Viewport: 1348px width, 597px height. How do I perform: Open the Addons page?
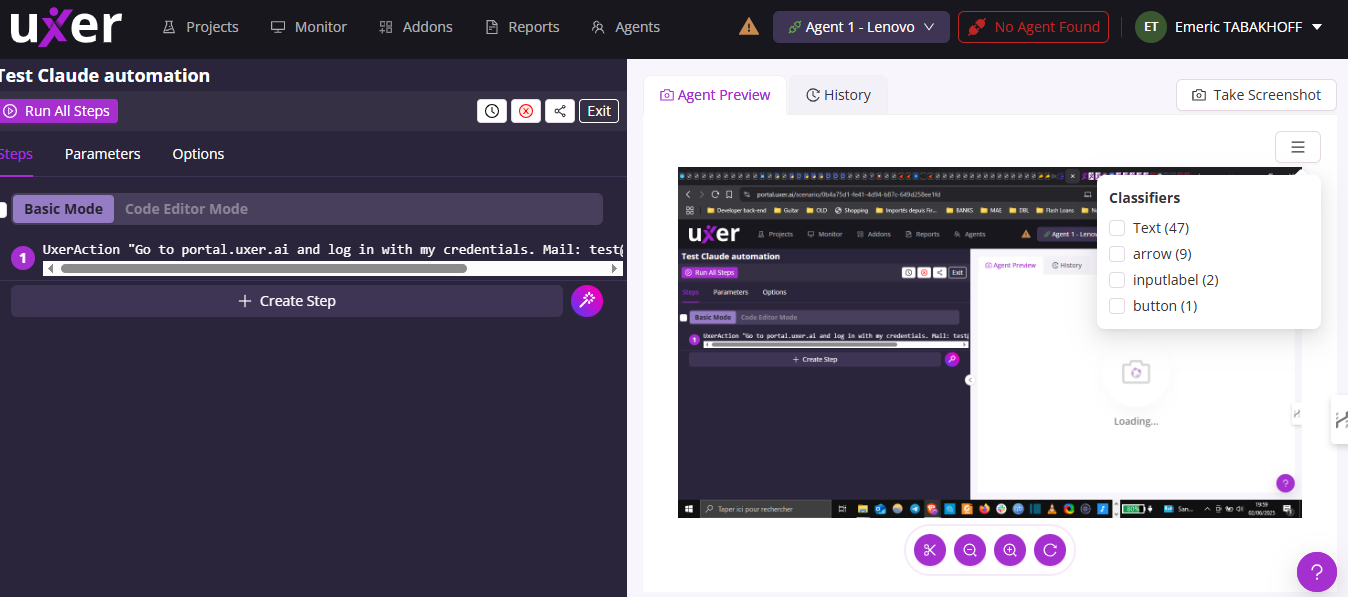tap(416, 27)
